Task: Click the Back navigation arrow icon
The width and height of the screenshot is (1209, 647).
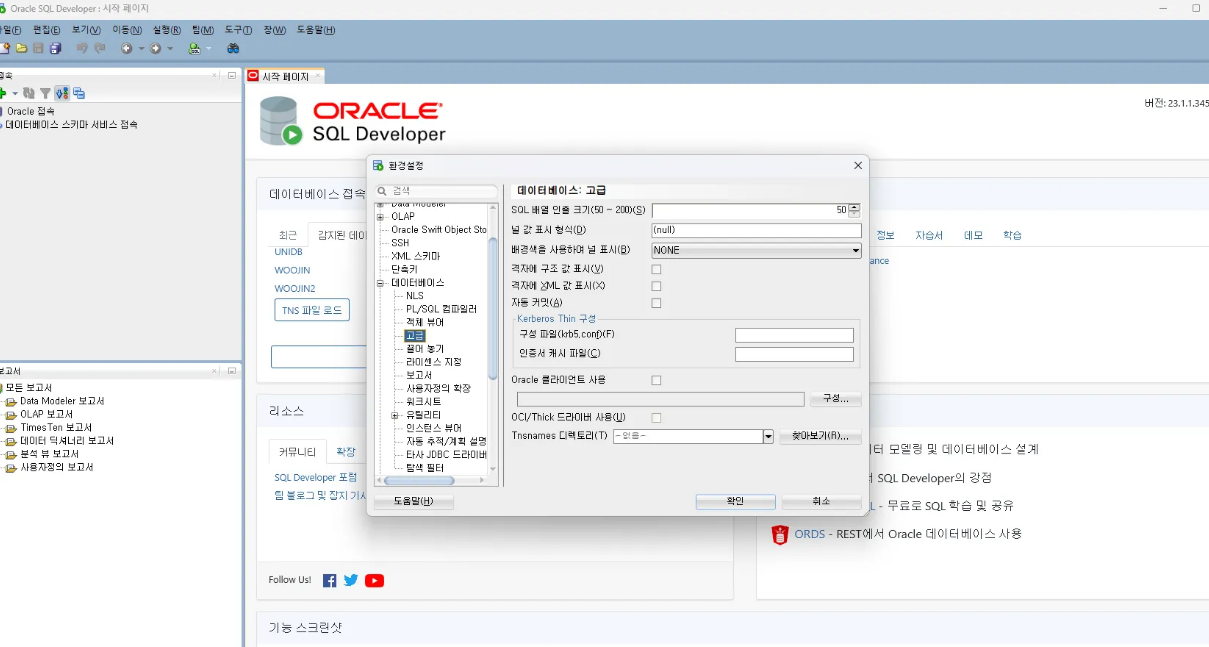Action: pyautogui.click(x=127, y=48)
